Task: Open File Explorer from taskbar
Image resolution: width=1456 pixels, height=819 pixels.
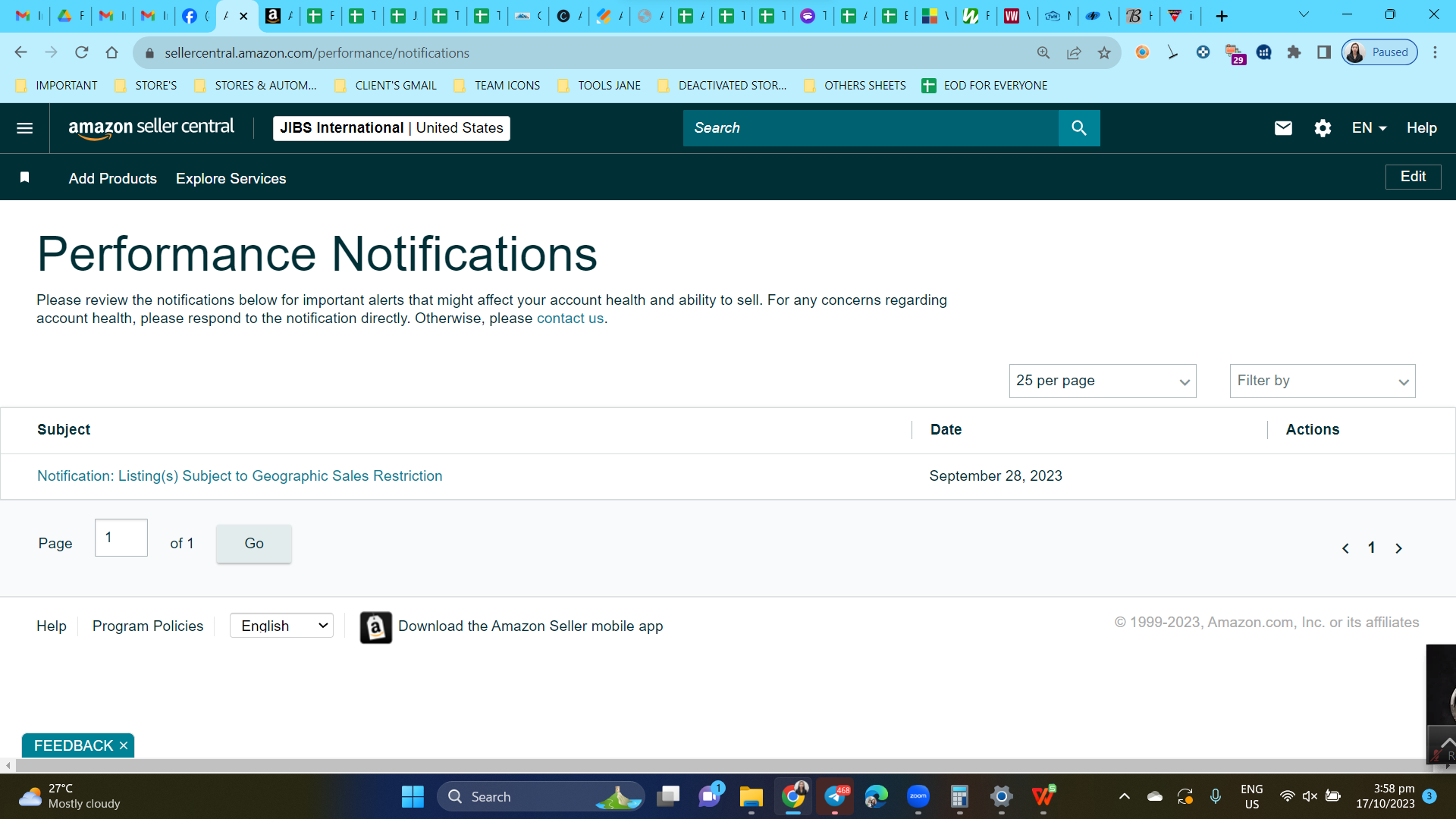Action: [x=751, y=797]
